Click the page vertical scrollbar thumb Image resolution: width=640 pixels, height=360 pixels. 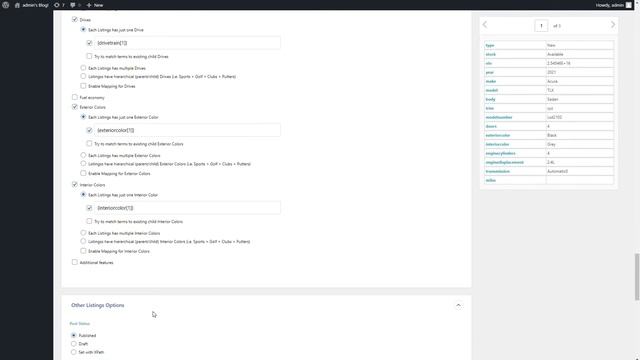(x=637, y=277)
